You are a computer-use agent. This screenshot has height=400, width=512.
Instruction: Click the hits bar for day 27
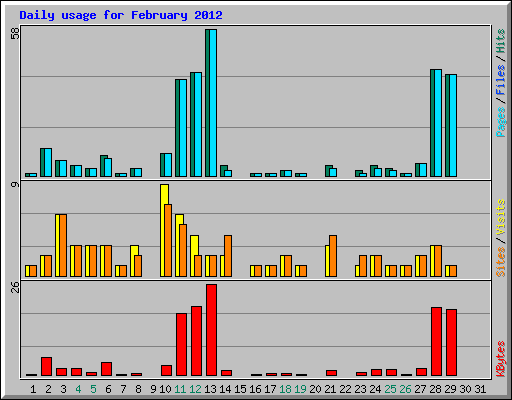click(418, 170)
